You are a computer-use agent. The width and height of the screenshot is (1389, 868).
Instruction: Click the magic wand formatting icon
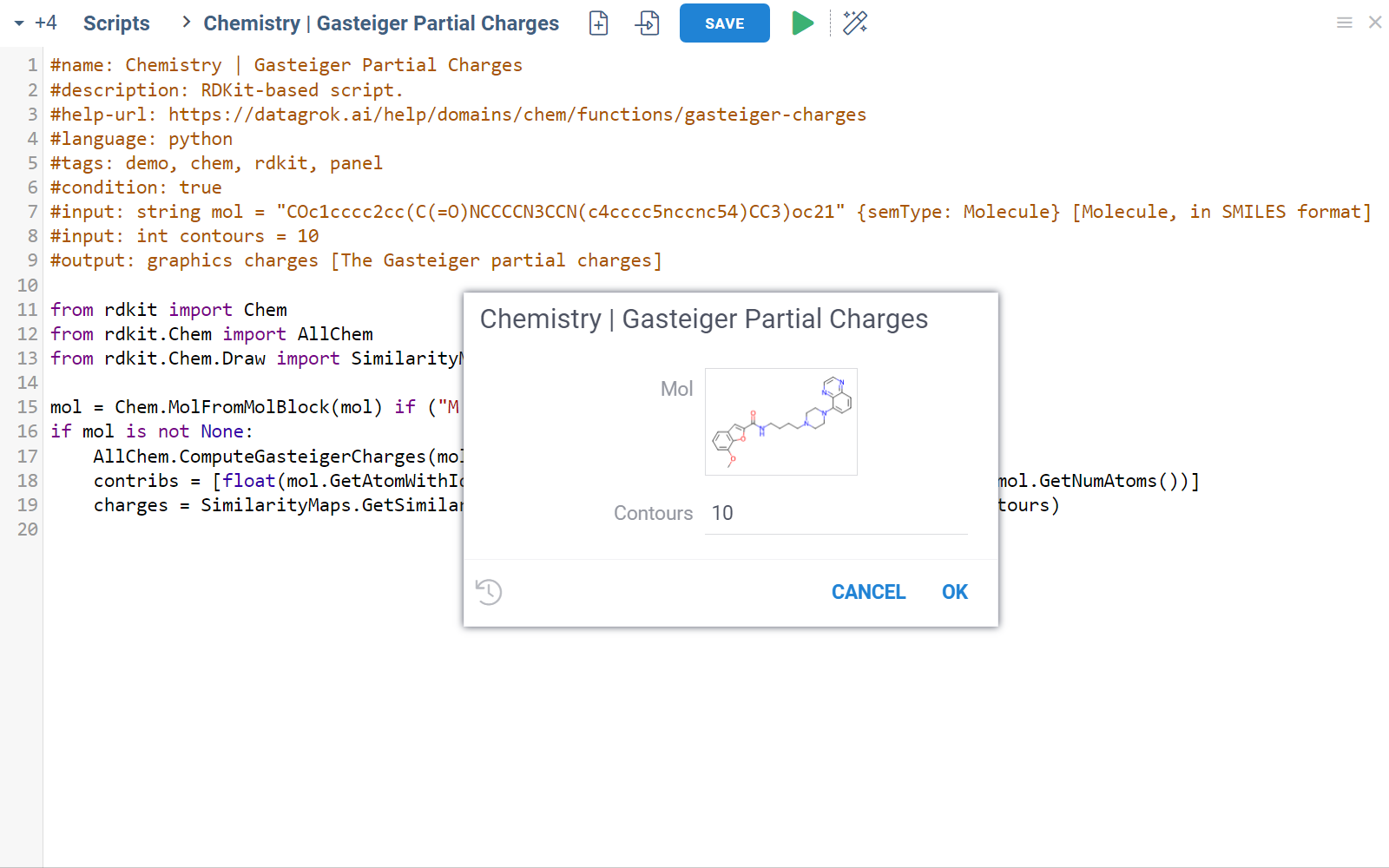[x=855, y=23]
